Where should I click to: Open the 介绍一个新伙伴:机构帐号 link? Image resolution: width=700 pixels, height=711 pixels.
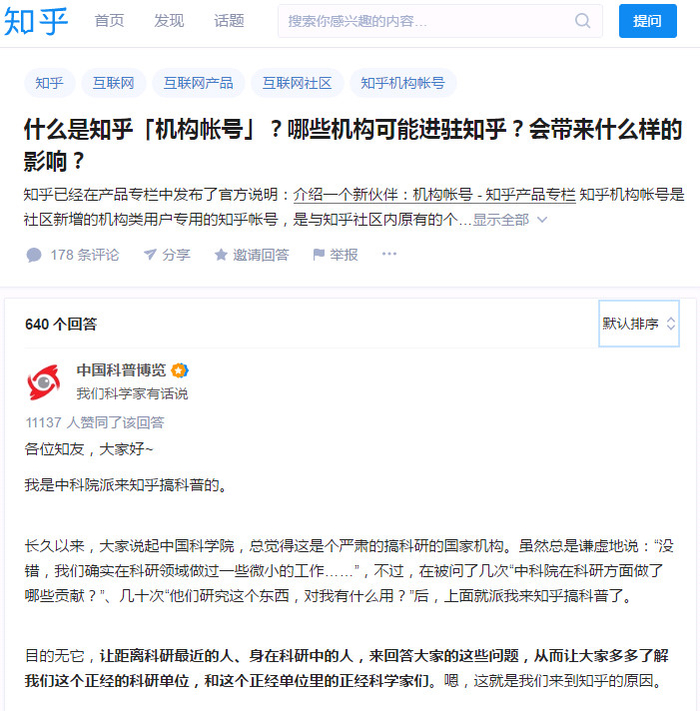tap(434, 195)
